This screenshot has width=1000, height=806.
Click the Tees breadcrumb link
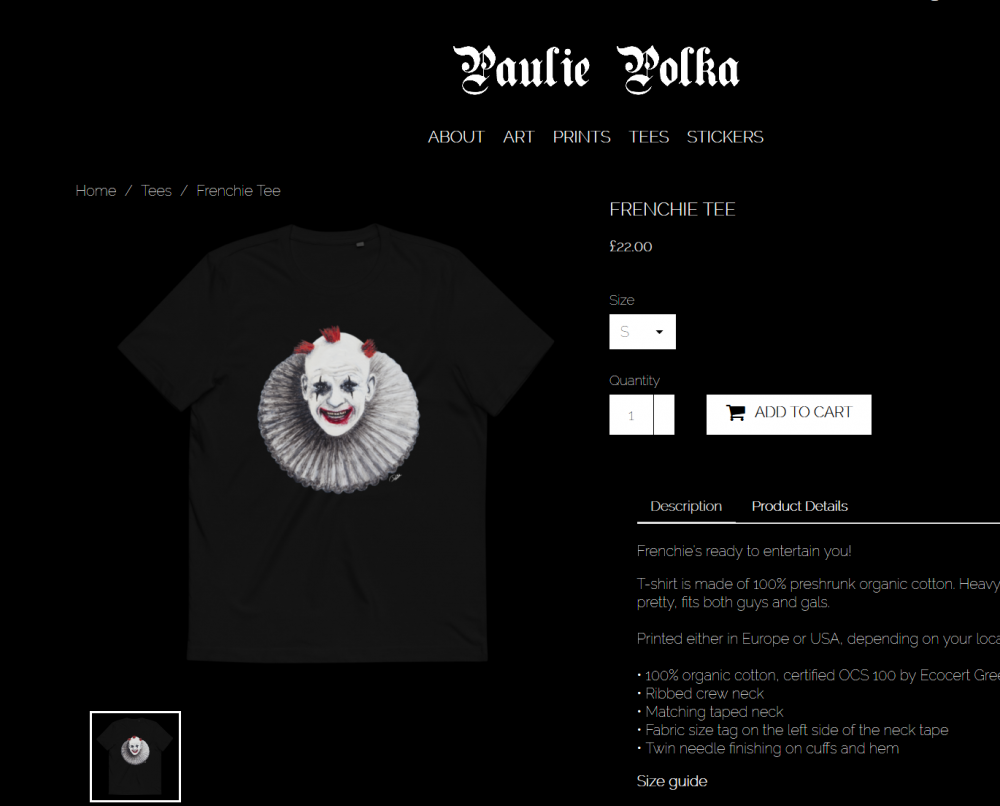point(156,191)
